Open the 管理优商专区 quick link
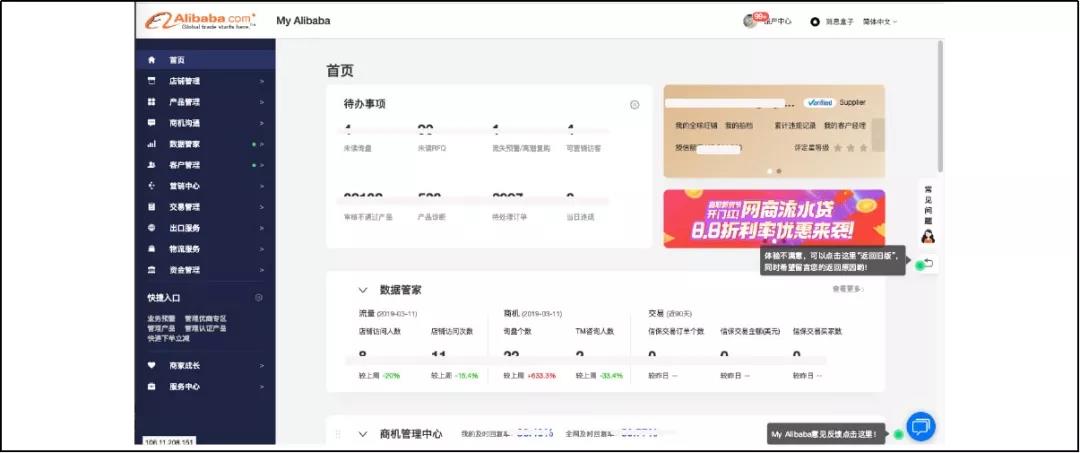This screenshot has height=453, width=1080. pyautogui.click(x=205, y=319)
